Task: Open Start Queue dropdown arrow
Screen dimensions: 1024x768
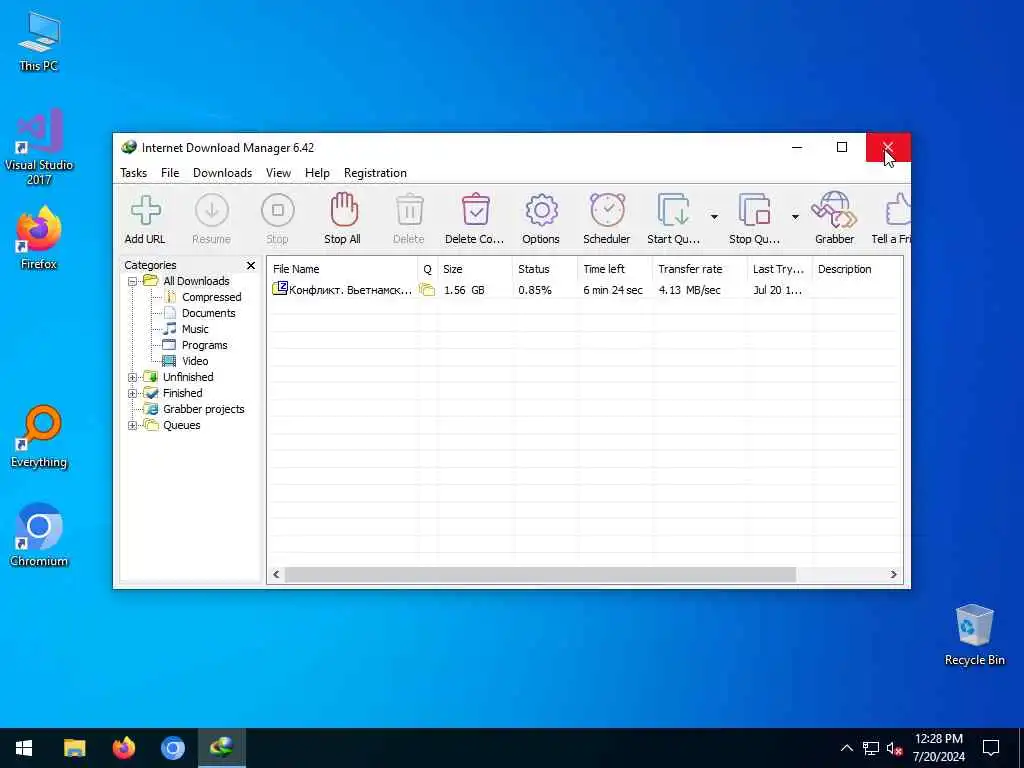Action: (x=714, y=217)
